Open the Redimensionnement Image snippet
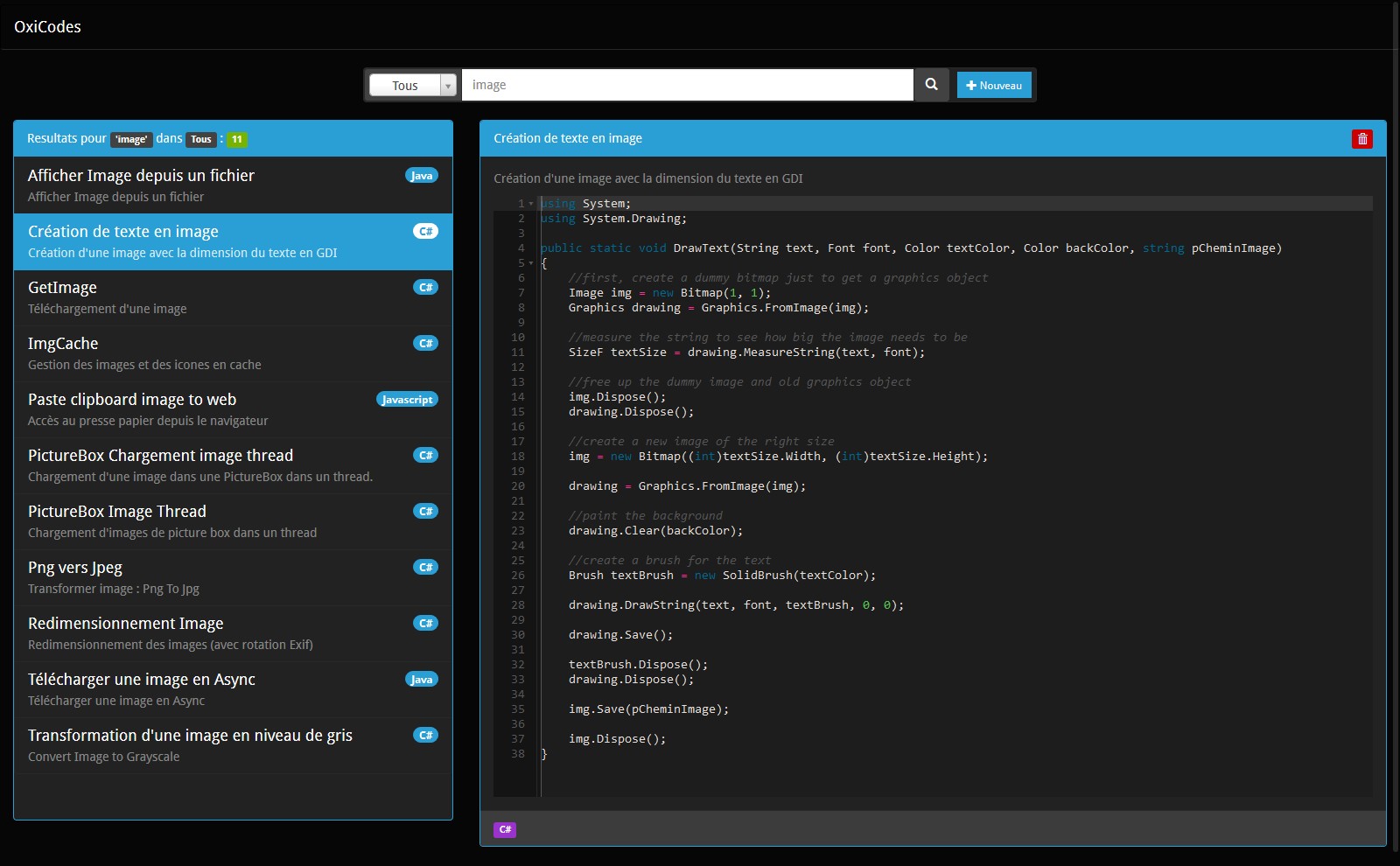1400x866 pixels. click(x=233, y=633)
